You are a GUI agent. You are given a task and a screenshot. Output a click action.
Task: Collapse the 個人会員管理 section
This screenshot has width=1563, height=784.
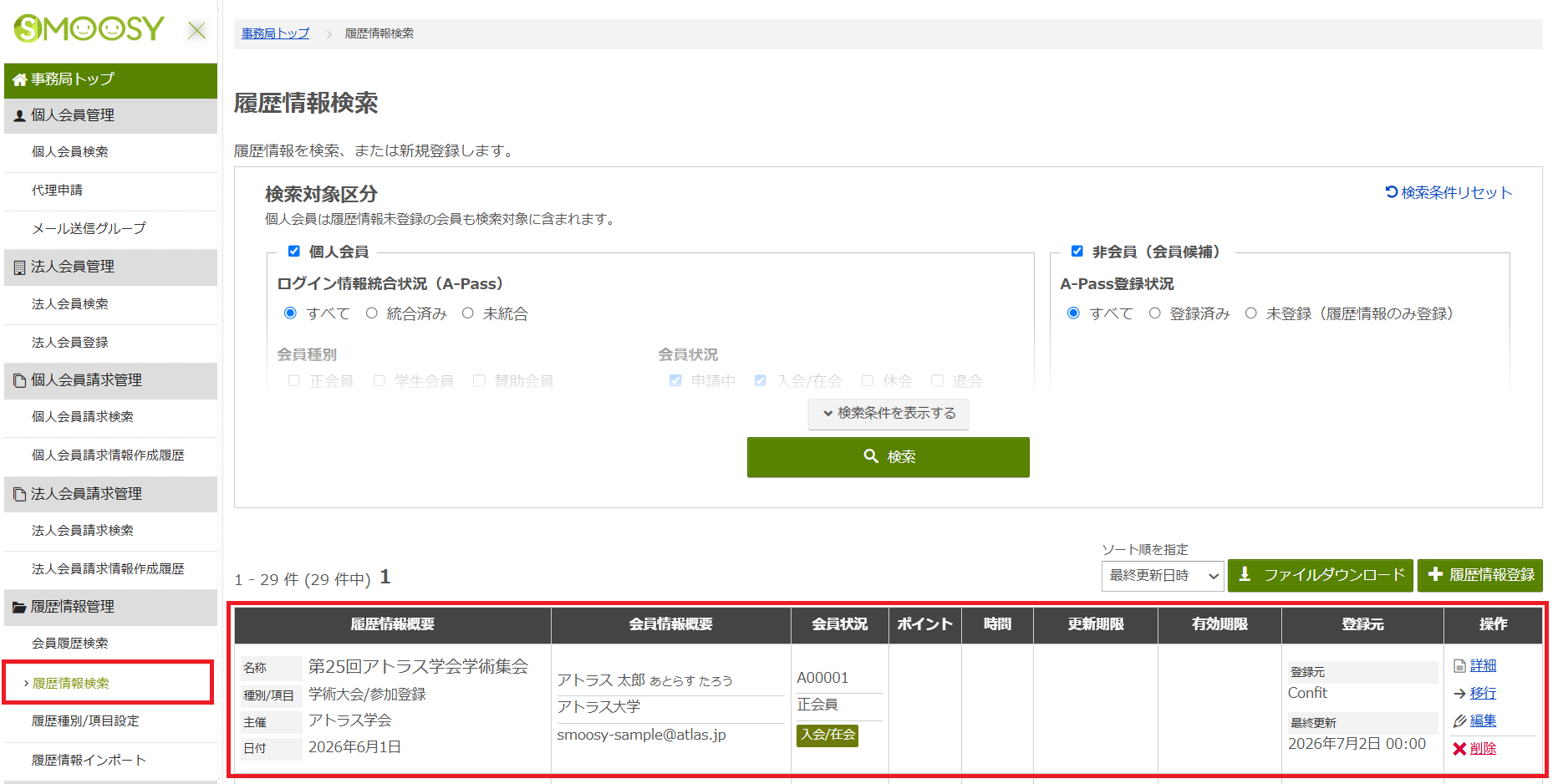tap(110, 116)
